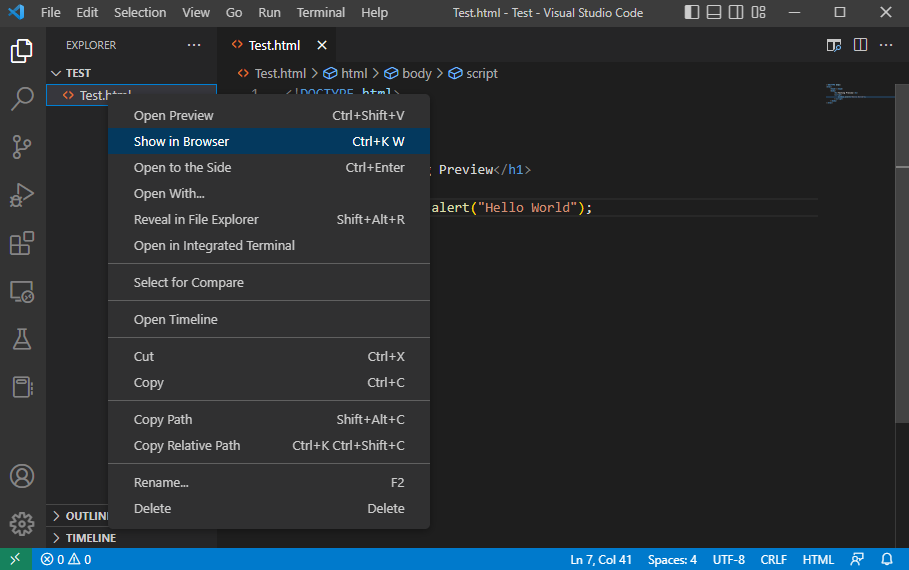Open the View menu
This screenshot has width=909, height=570.
click(x=196, y=12)
